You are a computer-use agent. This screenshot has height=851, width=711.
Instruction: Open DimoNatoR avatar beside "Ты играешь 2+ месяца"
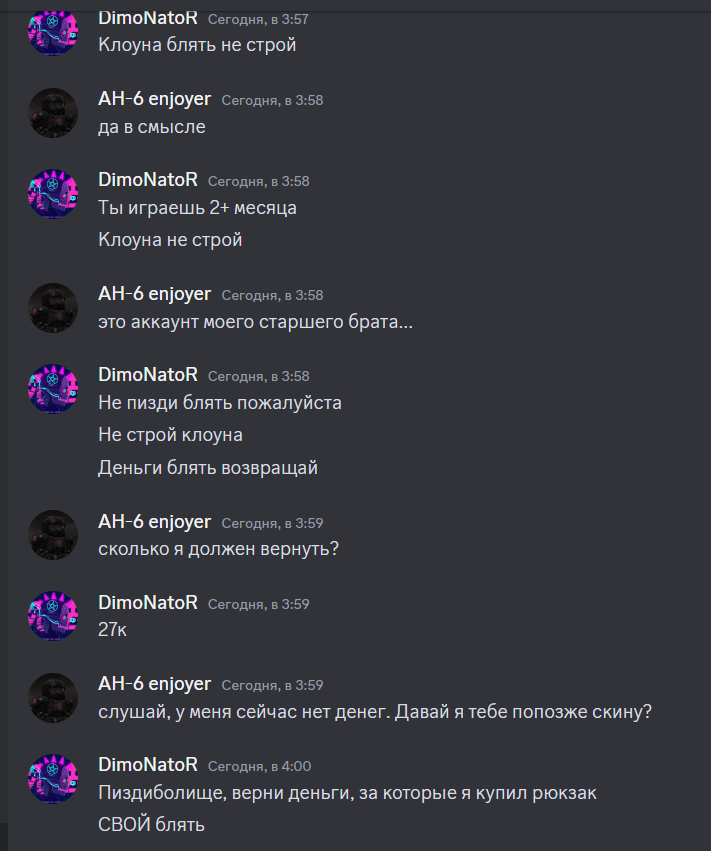[53, 194]
